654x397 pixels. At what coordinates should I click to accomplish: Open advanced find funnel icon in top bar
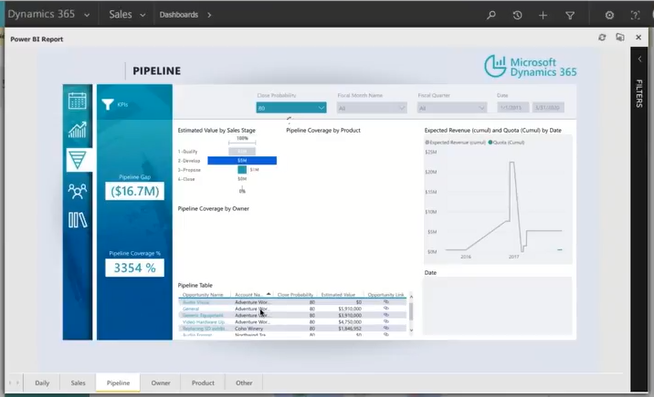570,15
